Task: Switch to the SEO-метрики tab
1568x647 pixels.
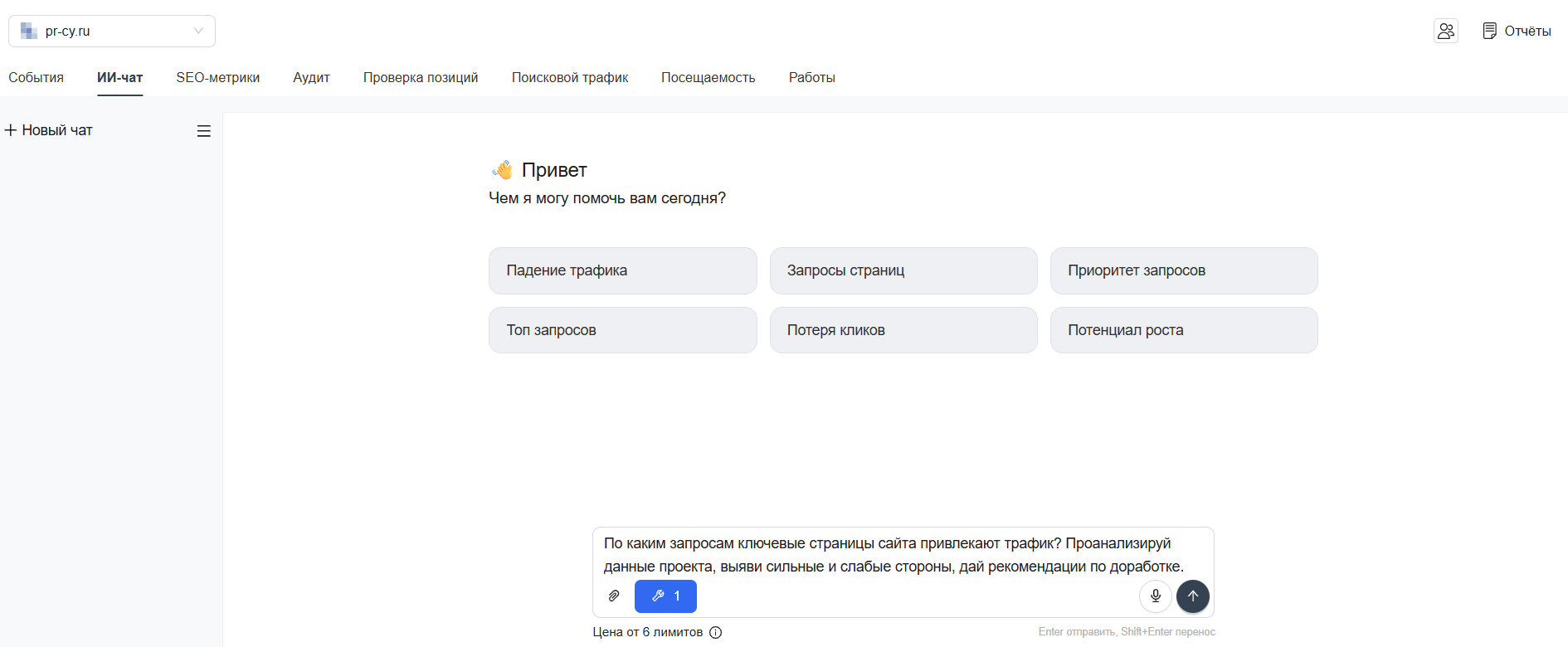Action: pyautogui.click(x=217, y=77)
